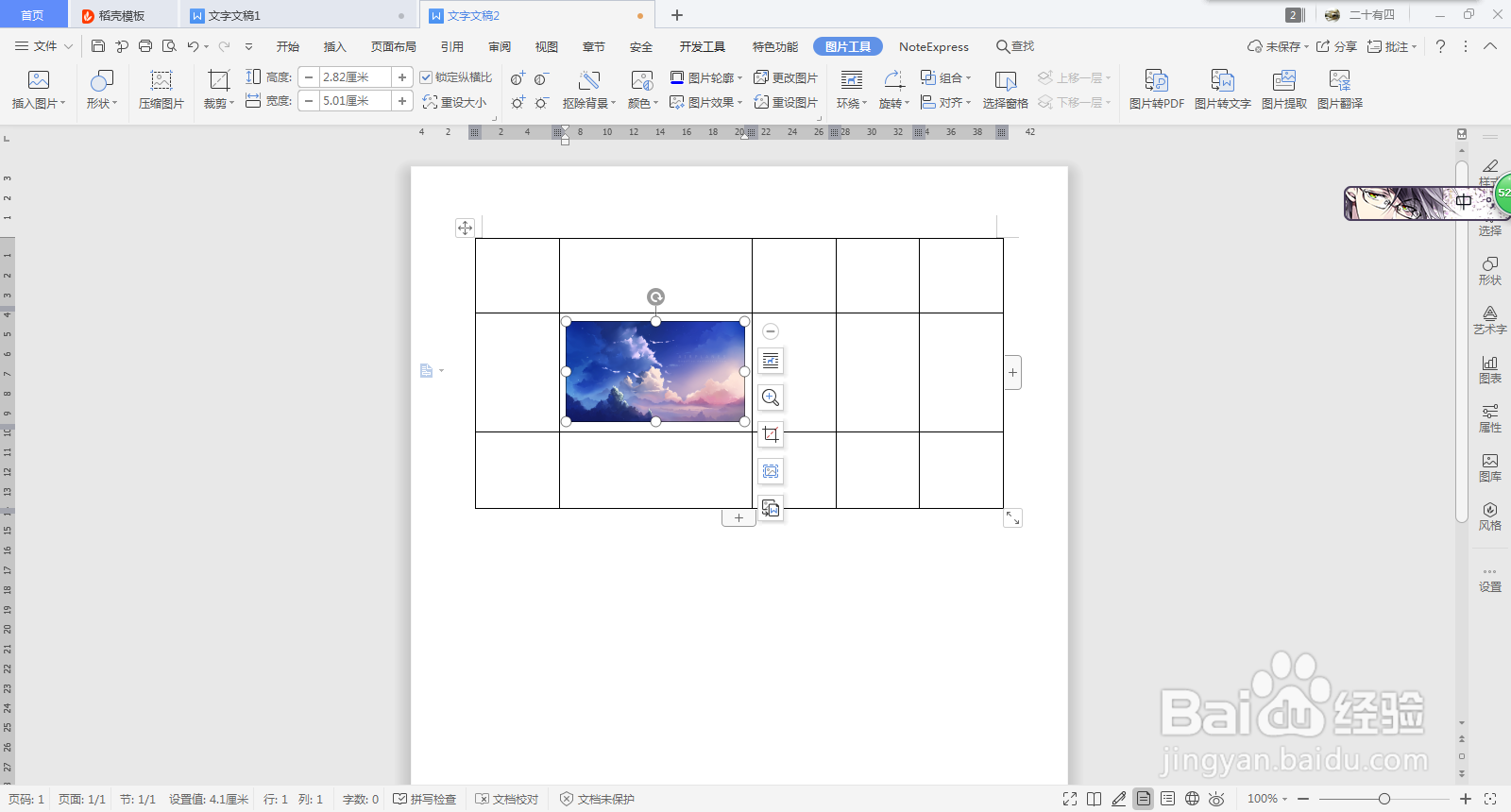
Task: Toggle Spell check (拼写检查) in status bar
Action: point(425,799)
